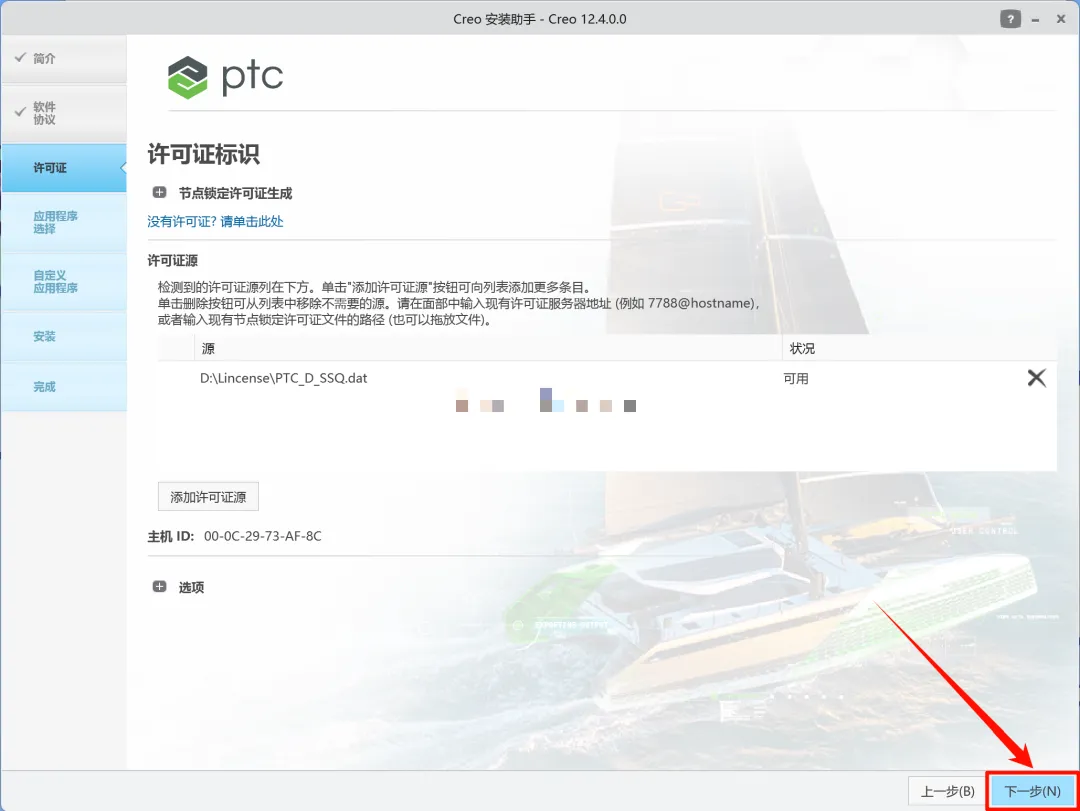Expand the 节点锁定许可证生成 section
Screen dimensions: 1080x811
pos(159,193)
